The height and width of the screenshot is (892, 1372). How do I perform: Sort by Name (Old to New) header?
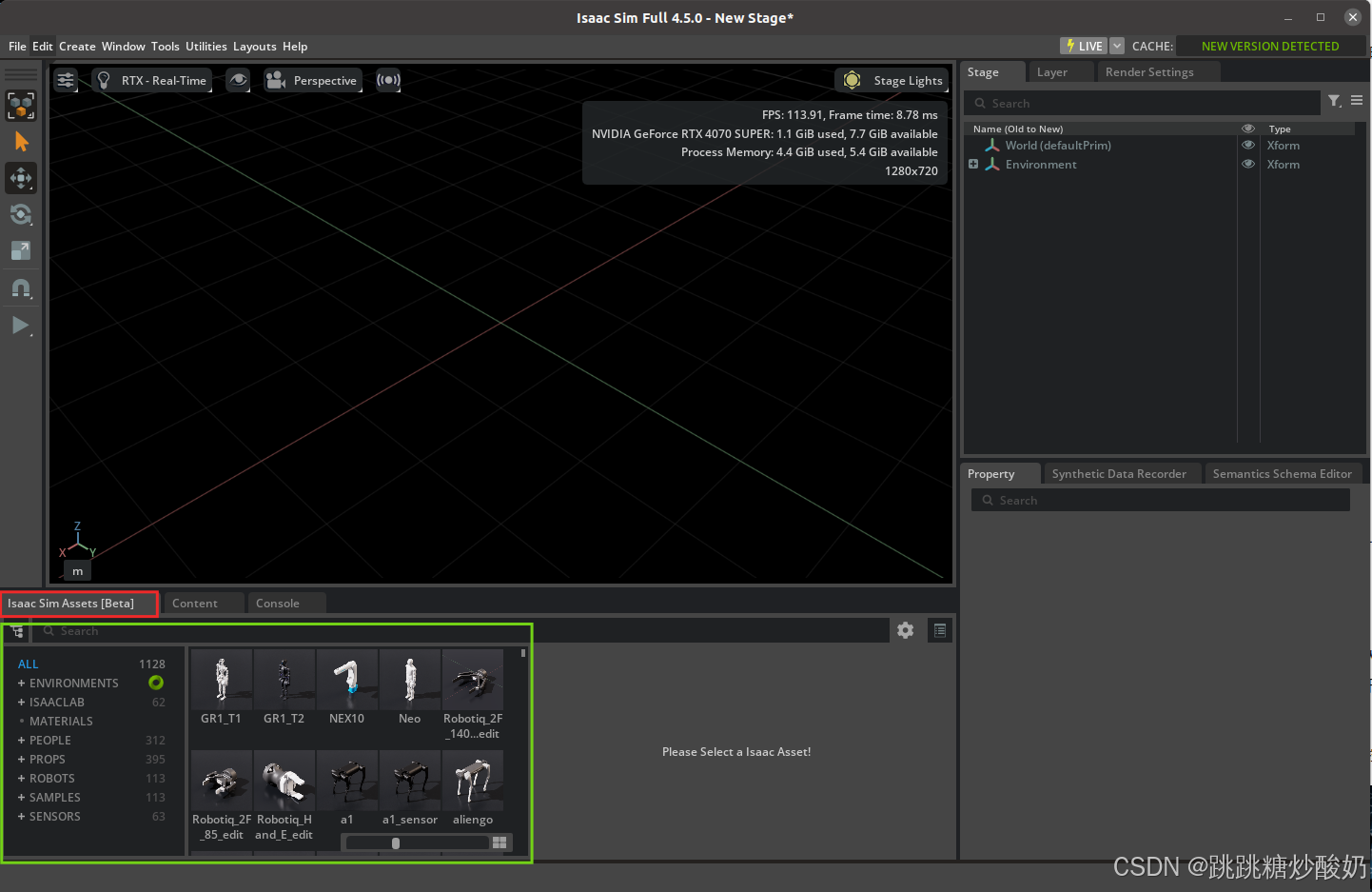click(x=1017, y=129)
